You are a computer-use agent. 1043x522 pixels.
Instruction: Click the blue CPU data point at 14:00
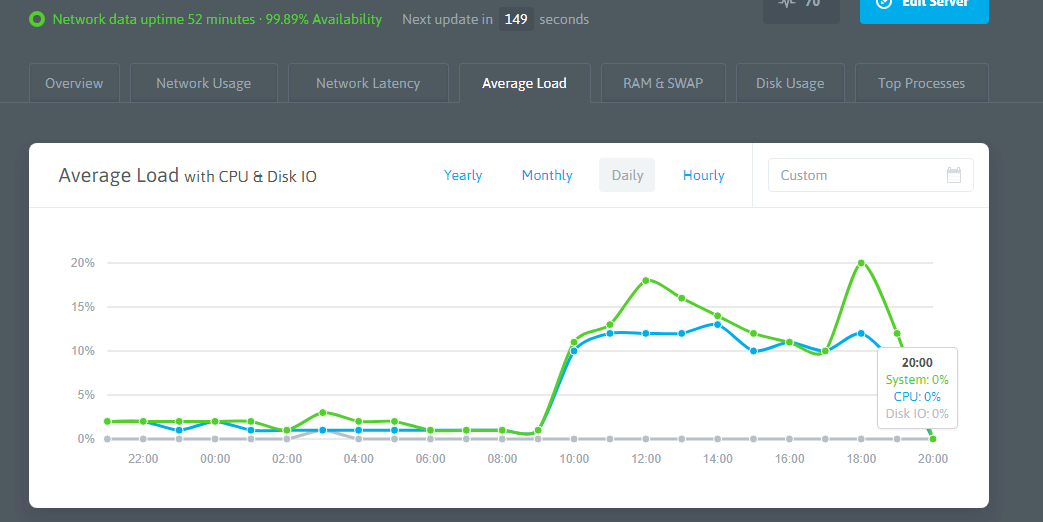pyautogui.click(x=717, y=324)
